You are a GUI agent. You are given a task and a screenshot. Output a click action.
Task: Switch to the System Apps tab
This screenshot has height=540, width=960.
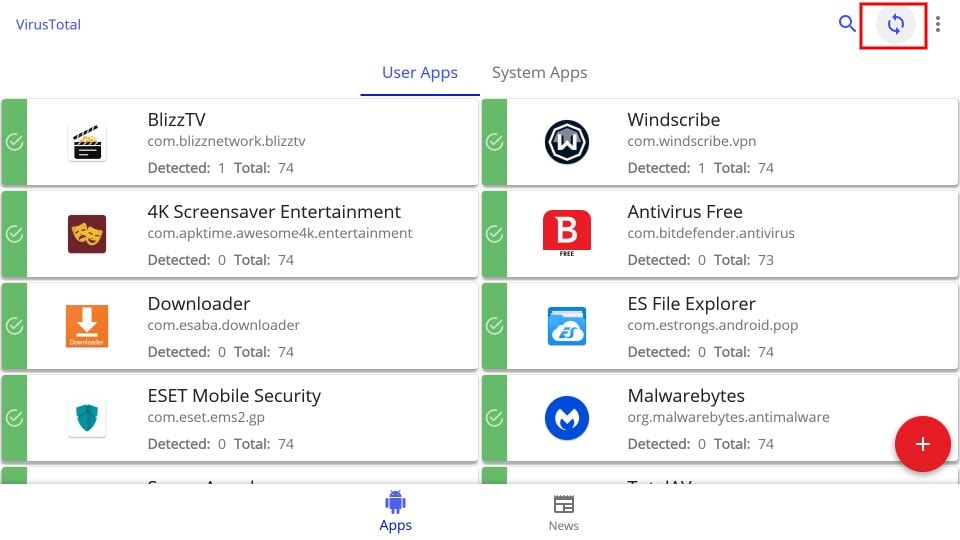pos(539,73)
